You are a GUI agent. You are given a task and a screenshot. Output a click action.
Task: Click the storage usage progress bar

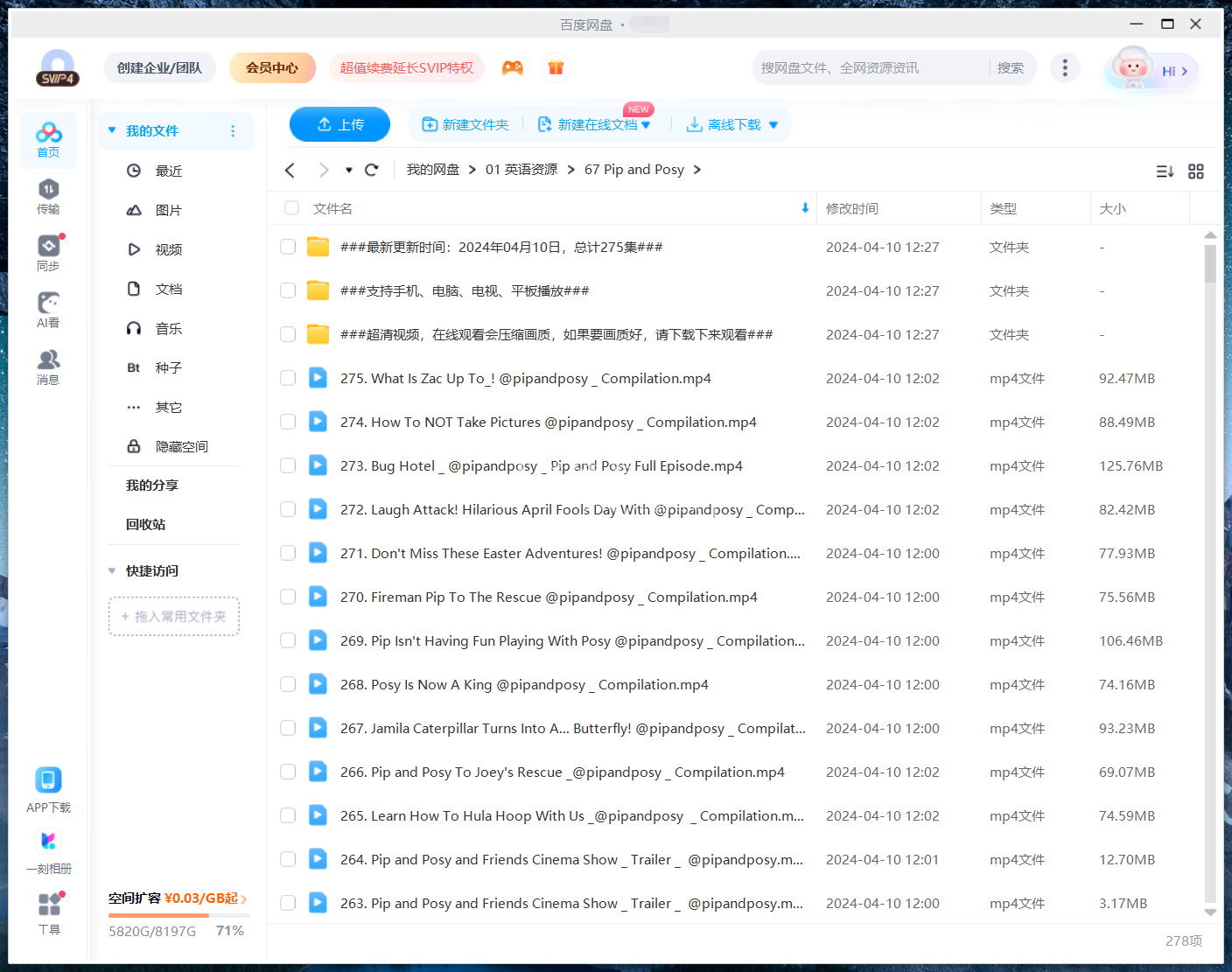point(179,915)
